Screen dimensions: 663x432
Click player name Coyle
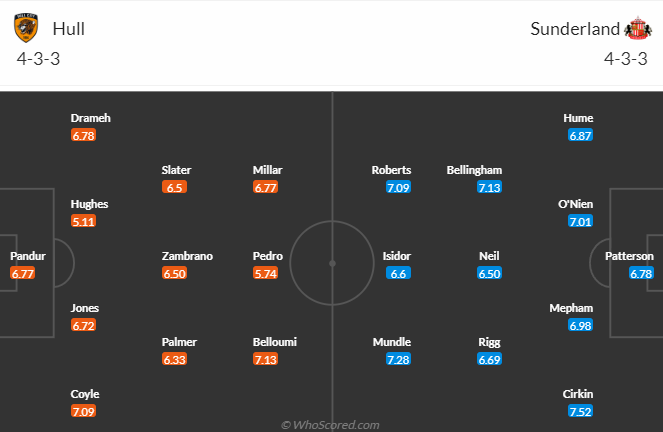pyautogui.click(x=85, y=394)
